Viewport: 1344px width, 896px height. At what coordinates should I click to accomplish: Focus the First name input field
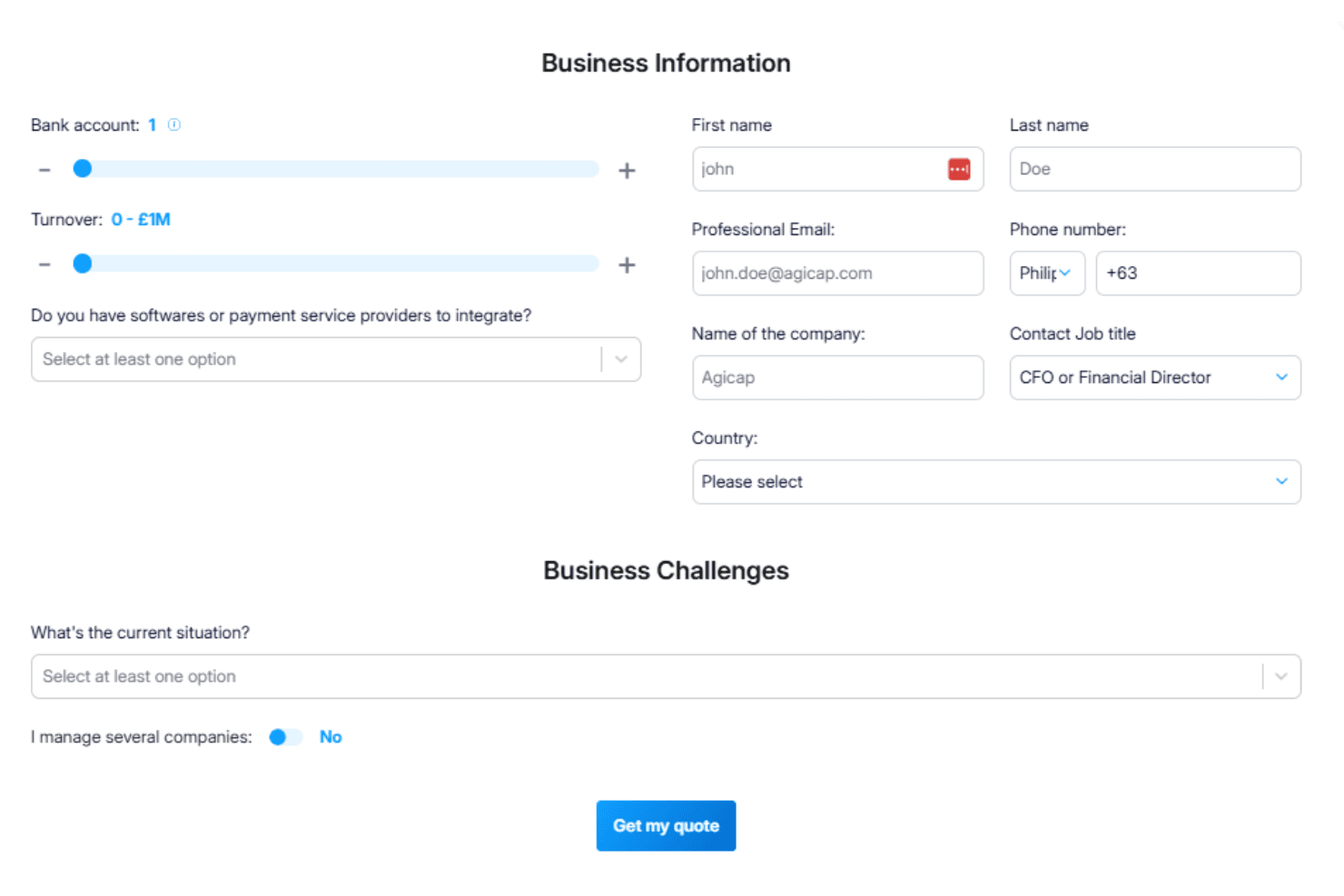pyautogui.click(x=837, y=169)
